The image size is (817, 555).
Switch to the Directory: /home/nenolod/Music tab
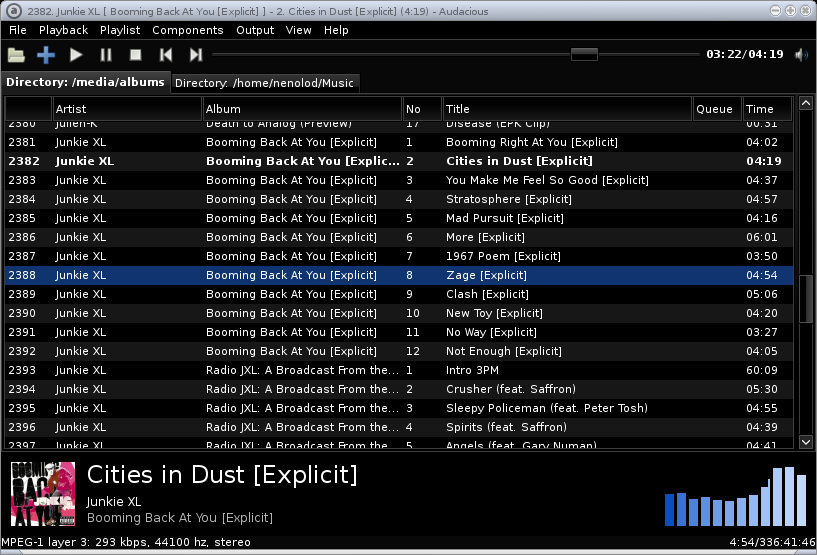(264, 83)
